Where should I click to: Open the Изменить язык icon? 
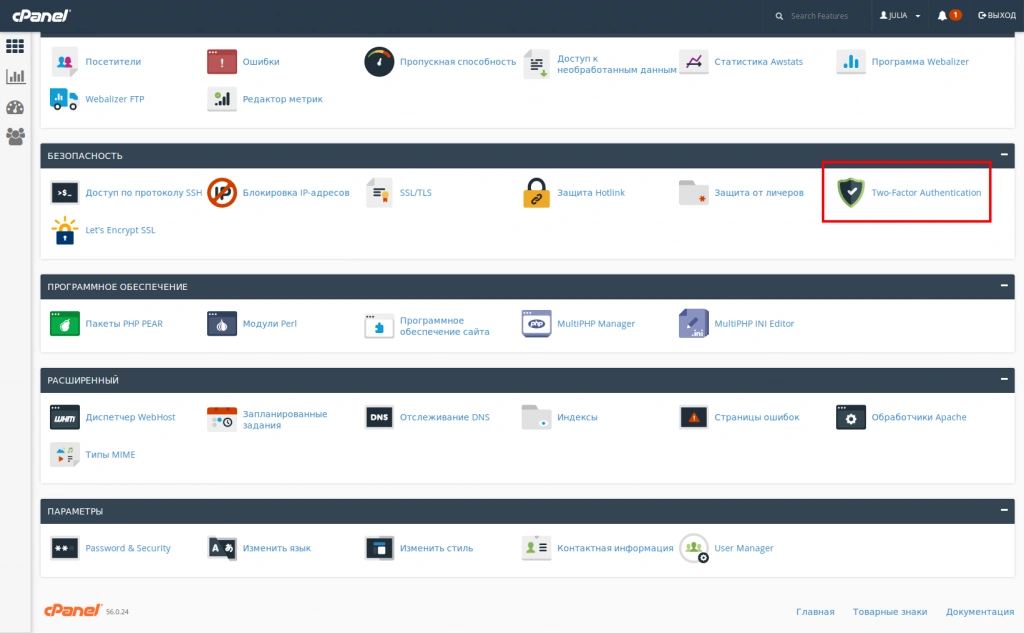(222, 548)
